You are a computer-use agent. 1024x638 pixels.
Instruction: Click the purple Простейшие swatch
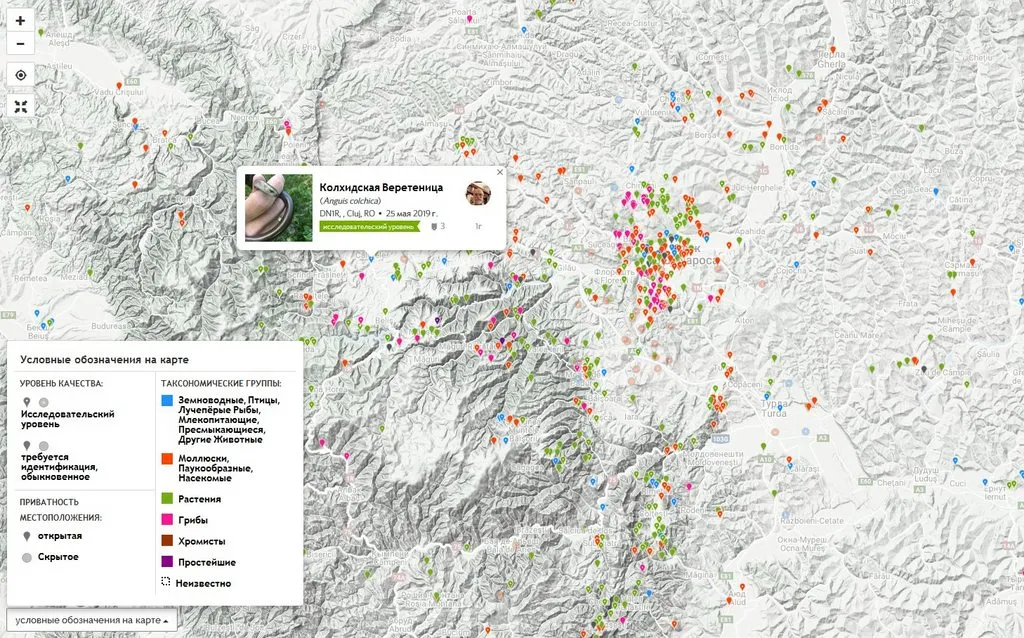pos(167,562)
